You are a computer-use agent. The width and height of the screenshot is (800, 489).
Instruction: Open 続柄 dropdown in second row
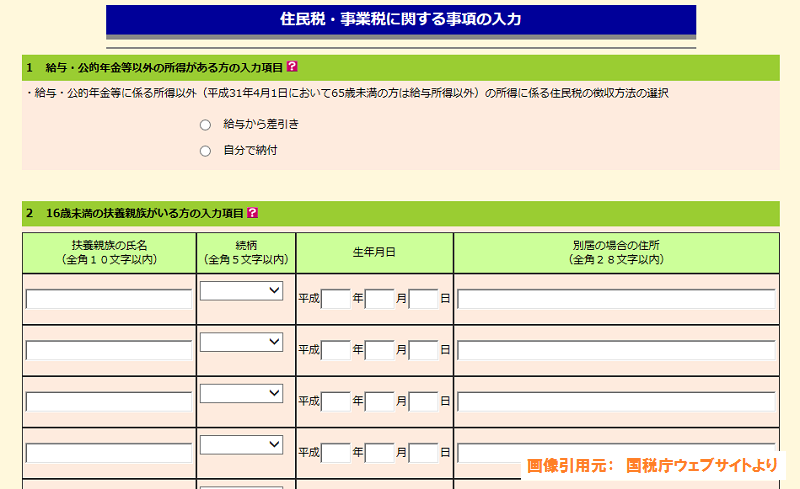(241, 342)
